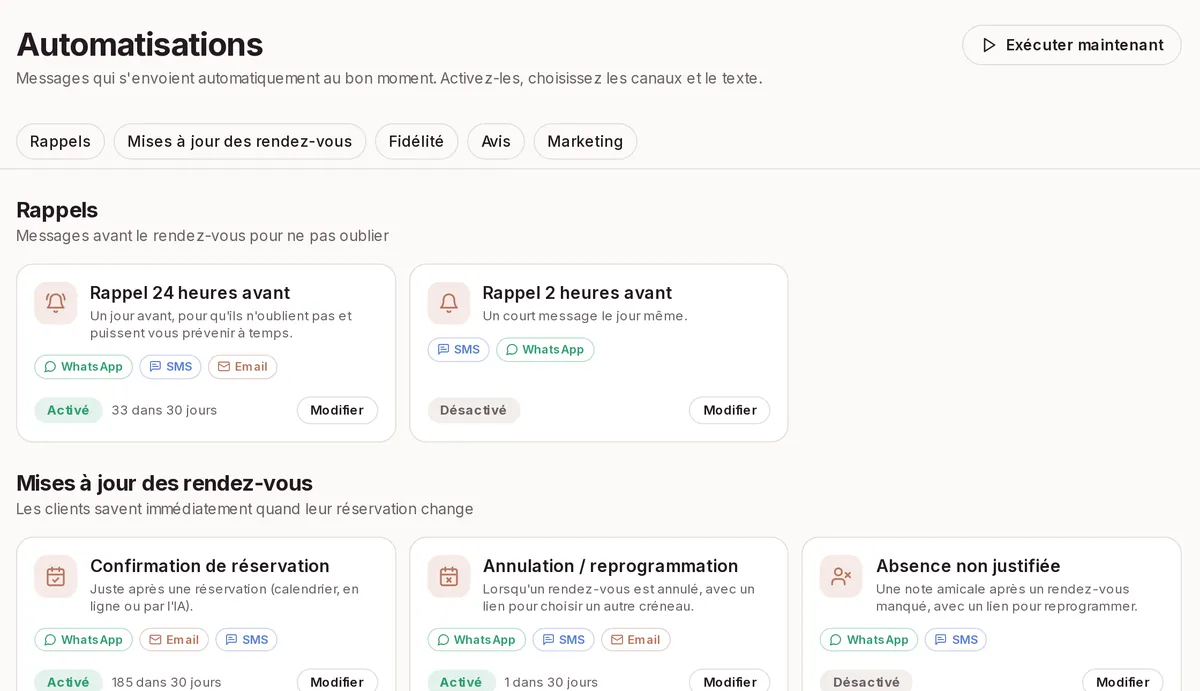
Task: Click the Activé badge on Annulation / reprogrammation
Action: click(461, 682)
